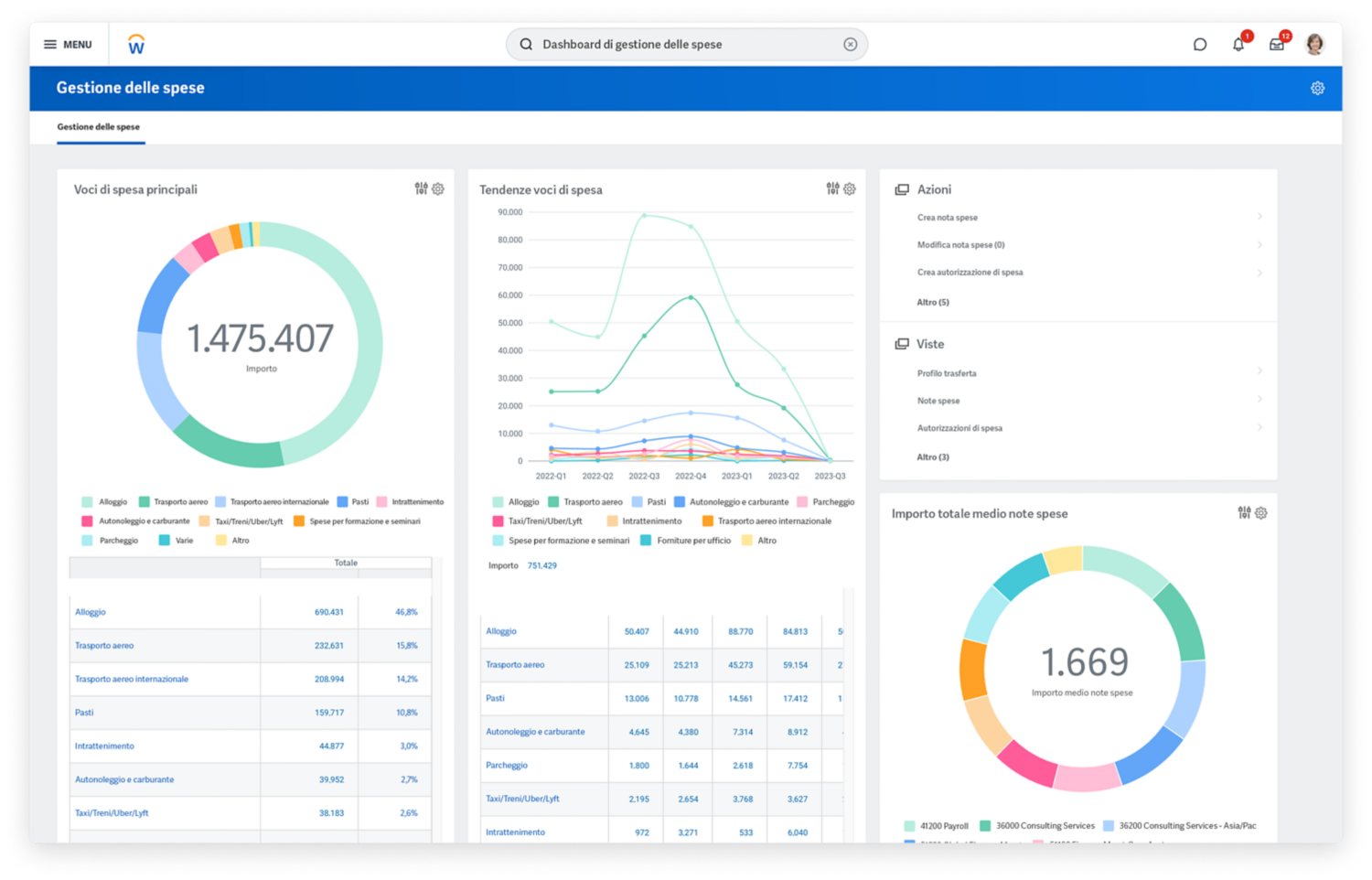Click the chevron next to Crea autorizzazione di spesa
Viewport: 1372px width, 880px height.
(x=1259, y=273)
